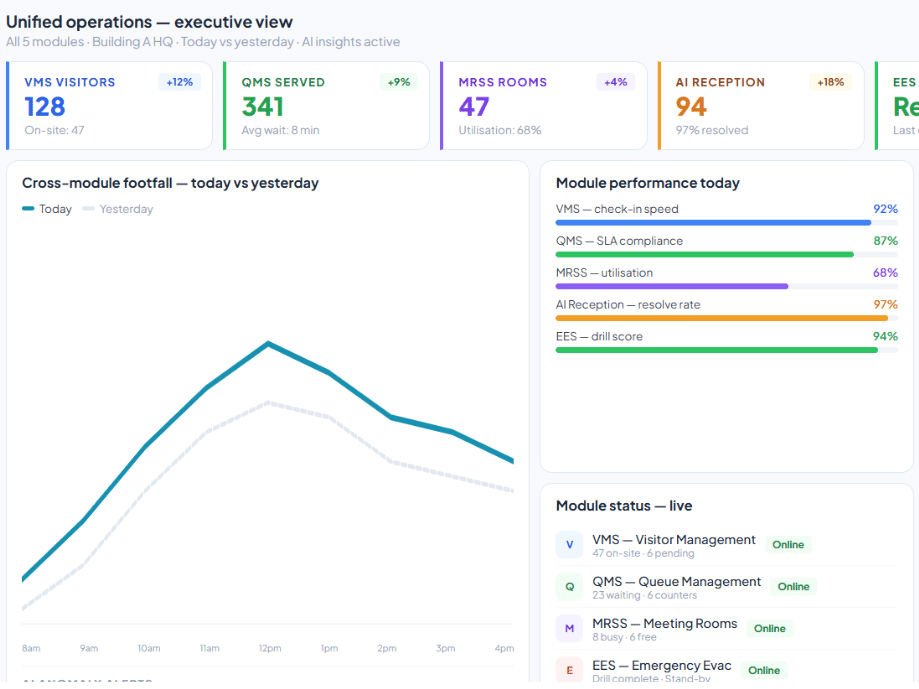Click the '12pm' label on chart axis
The image size is (919, 689).
pos(270,648)
